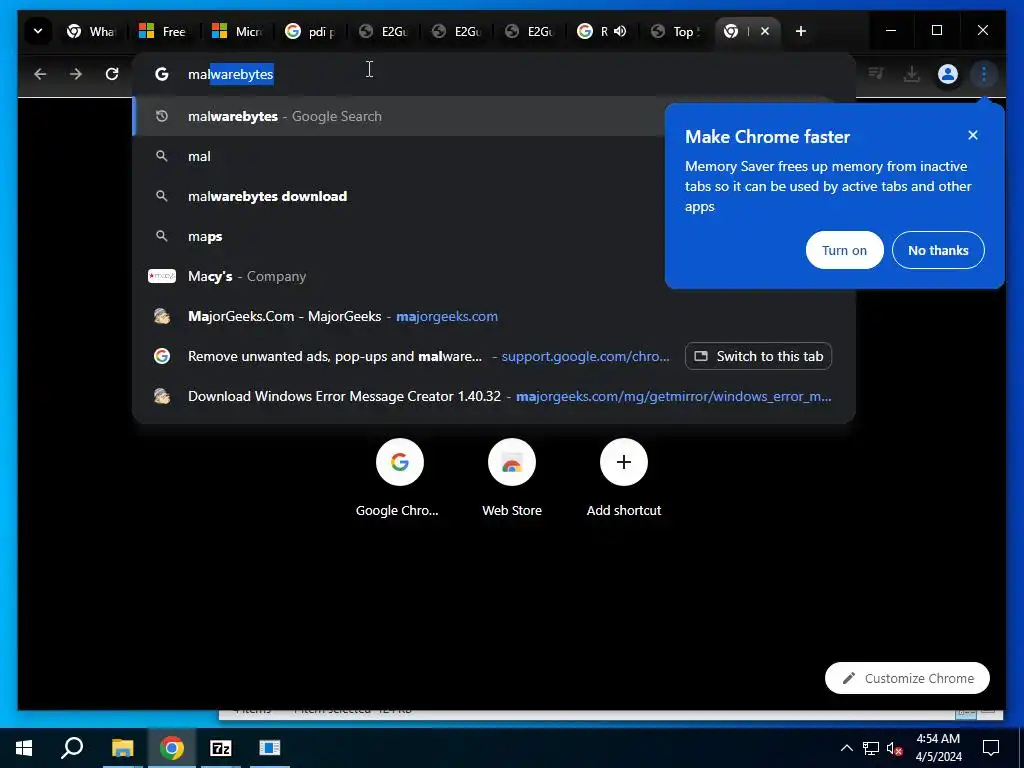Switch to the 'Free' Microsoft tab
The width and height of the screenshot is (1024, 768).
point(163,31)
